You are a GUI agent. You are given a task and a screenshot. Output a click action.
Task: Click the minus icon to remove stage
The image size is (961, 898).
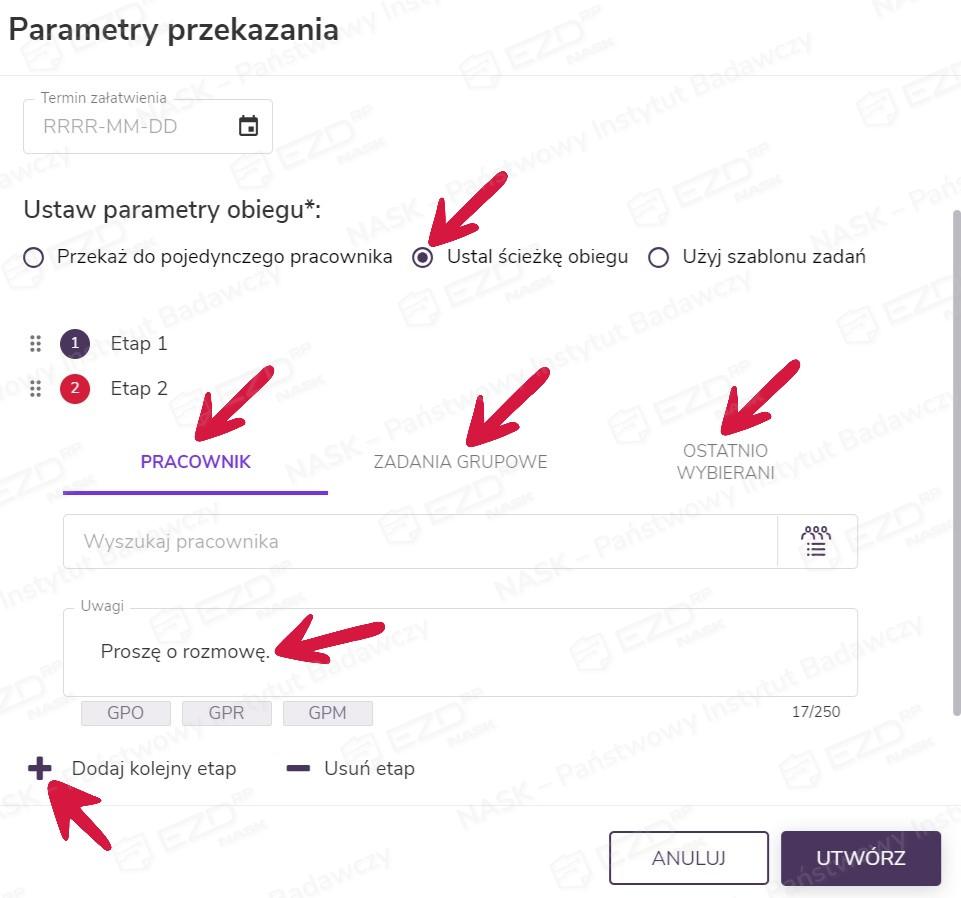pos(298,768)
